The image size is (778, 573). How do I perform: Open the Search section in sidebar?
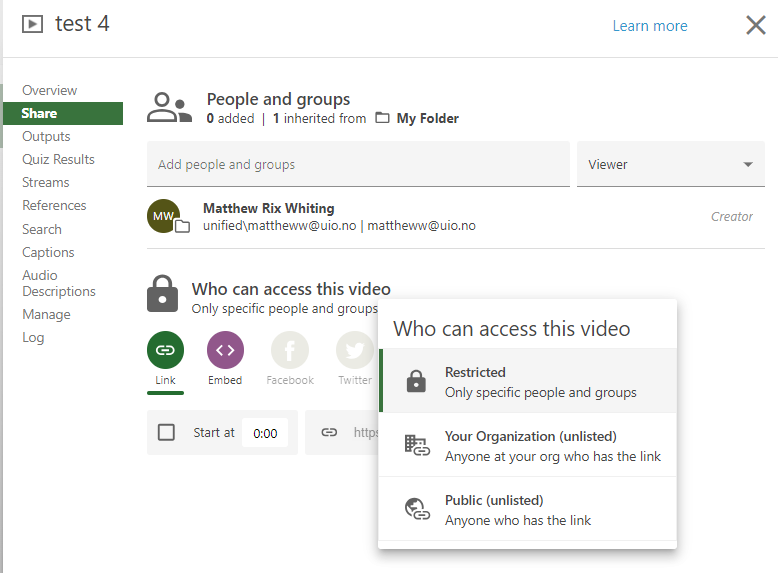tap(42, 229)
